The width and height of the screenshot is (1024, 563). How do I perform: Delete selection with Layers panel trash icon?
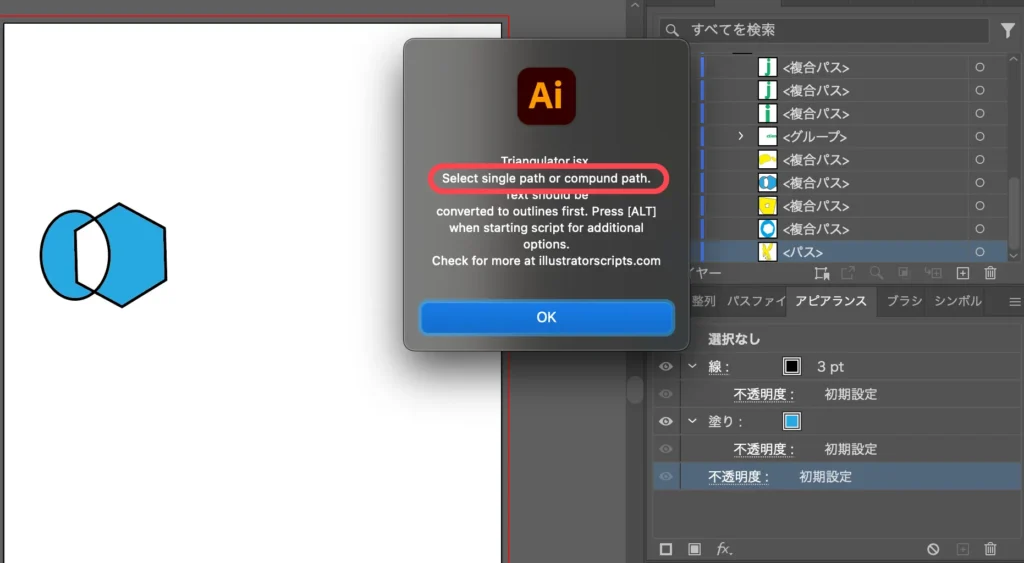coord(990,272)
